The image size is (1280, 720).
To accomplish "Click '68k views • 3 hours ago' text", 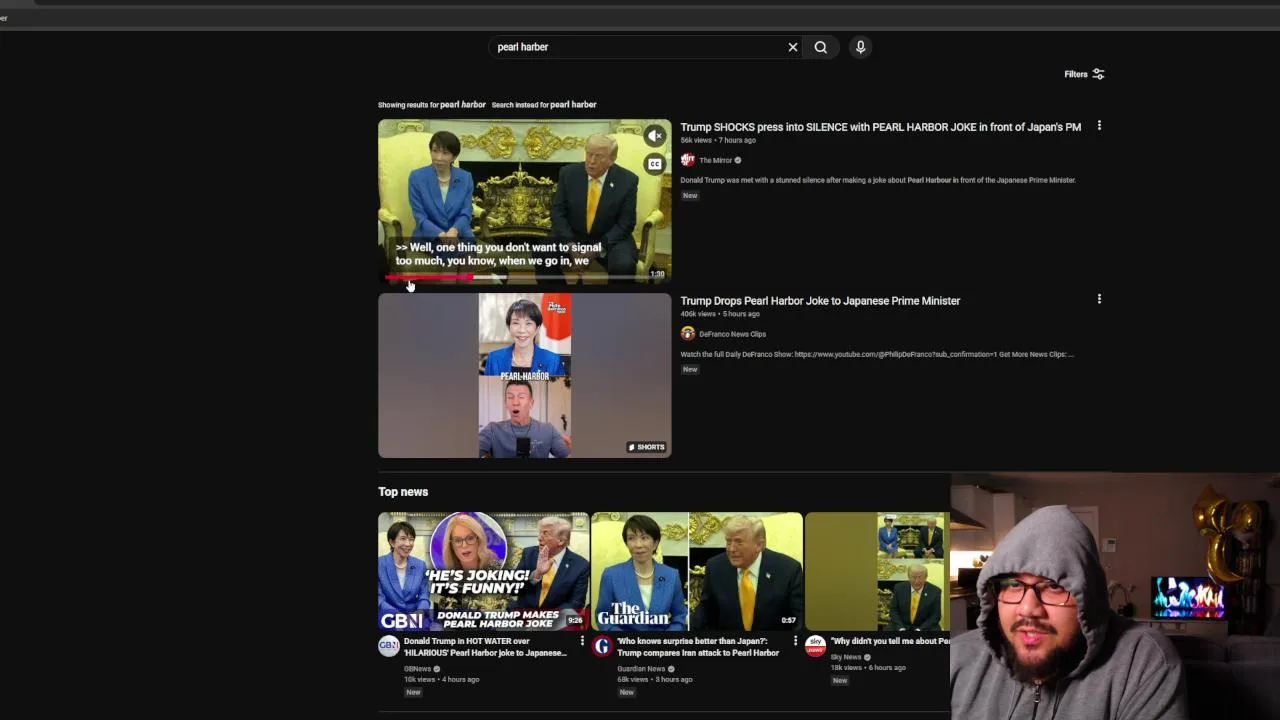I will (x=655, y=680).
